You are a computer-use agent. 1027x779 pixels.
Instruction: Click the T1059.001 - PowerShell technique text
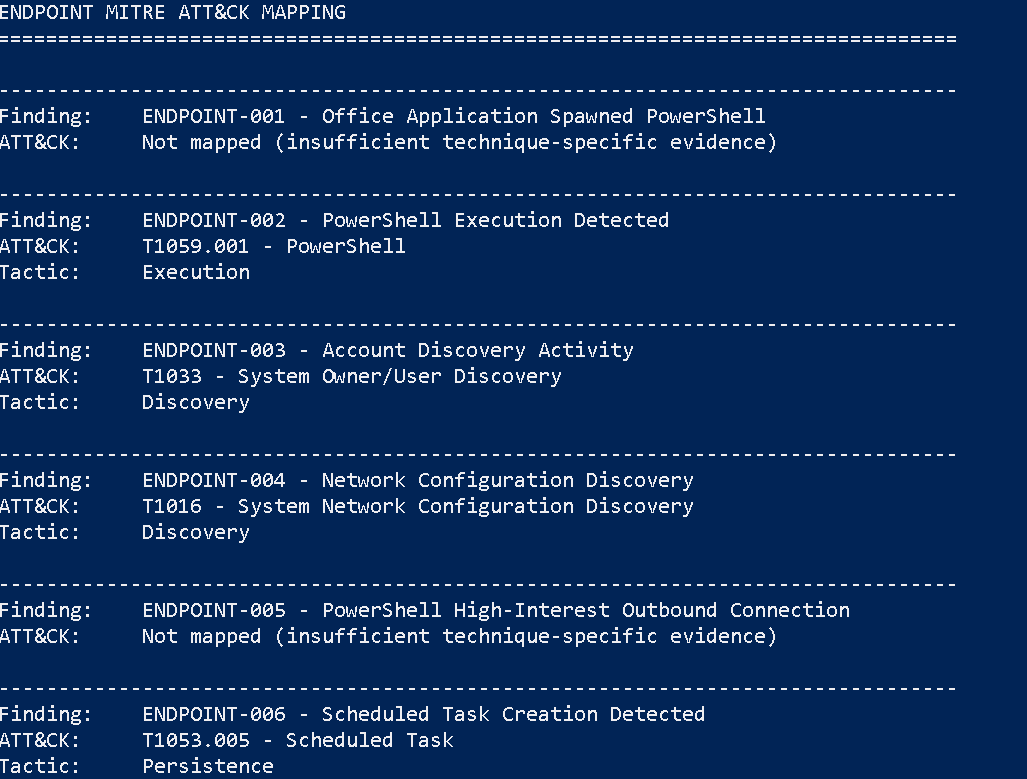click(274, 247)
